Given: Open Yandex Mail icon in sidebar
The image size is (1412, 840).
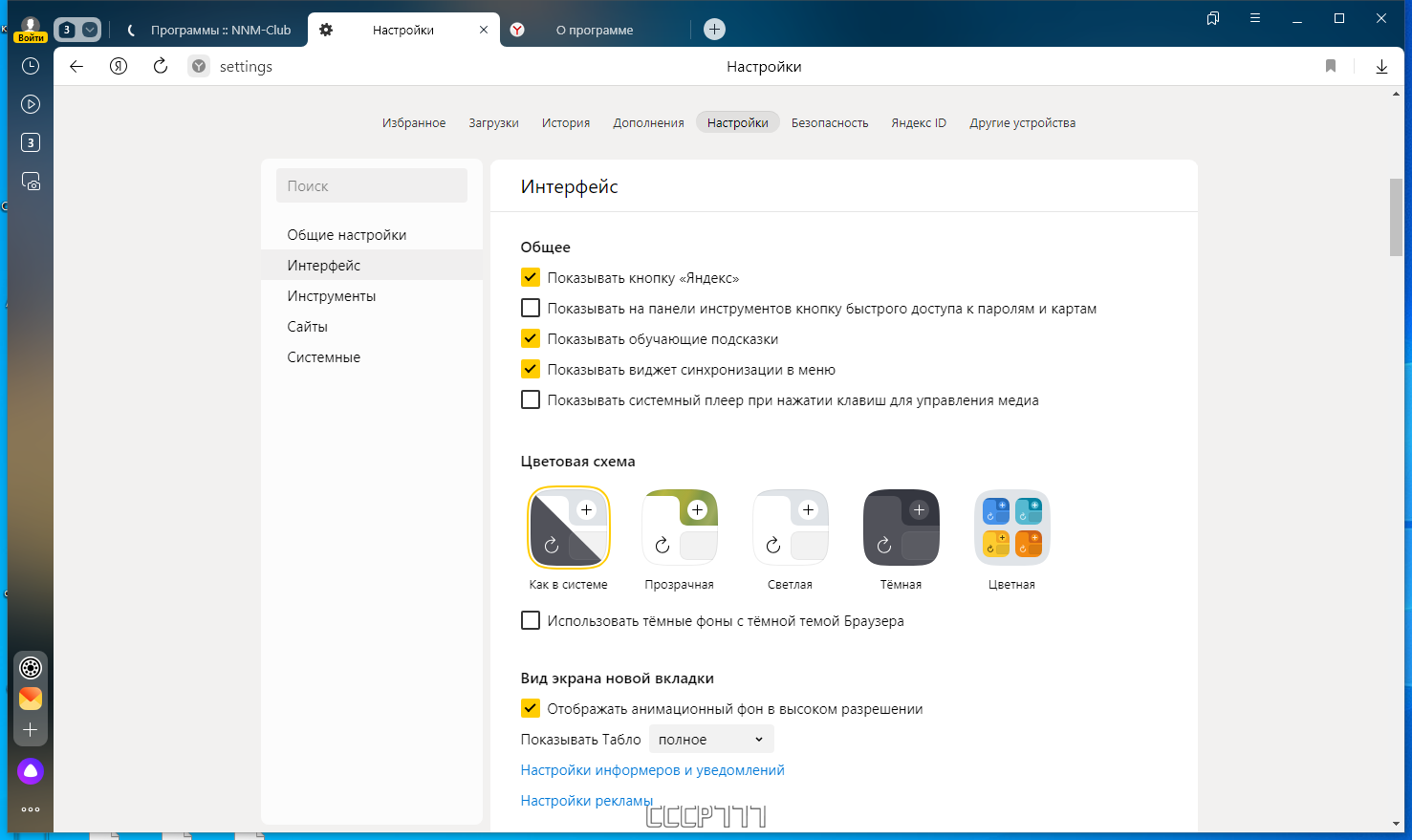Looking at the screenshot, I should [31, 699].
